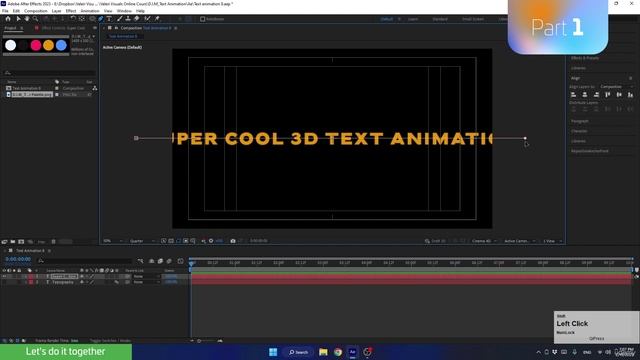This screenshot has width=640, height=360.
Task: Select the Pen tool
Action: [x=100, y=19]
